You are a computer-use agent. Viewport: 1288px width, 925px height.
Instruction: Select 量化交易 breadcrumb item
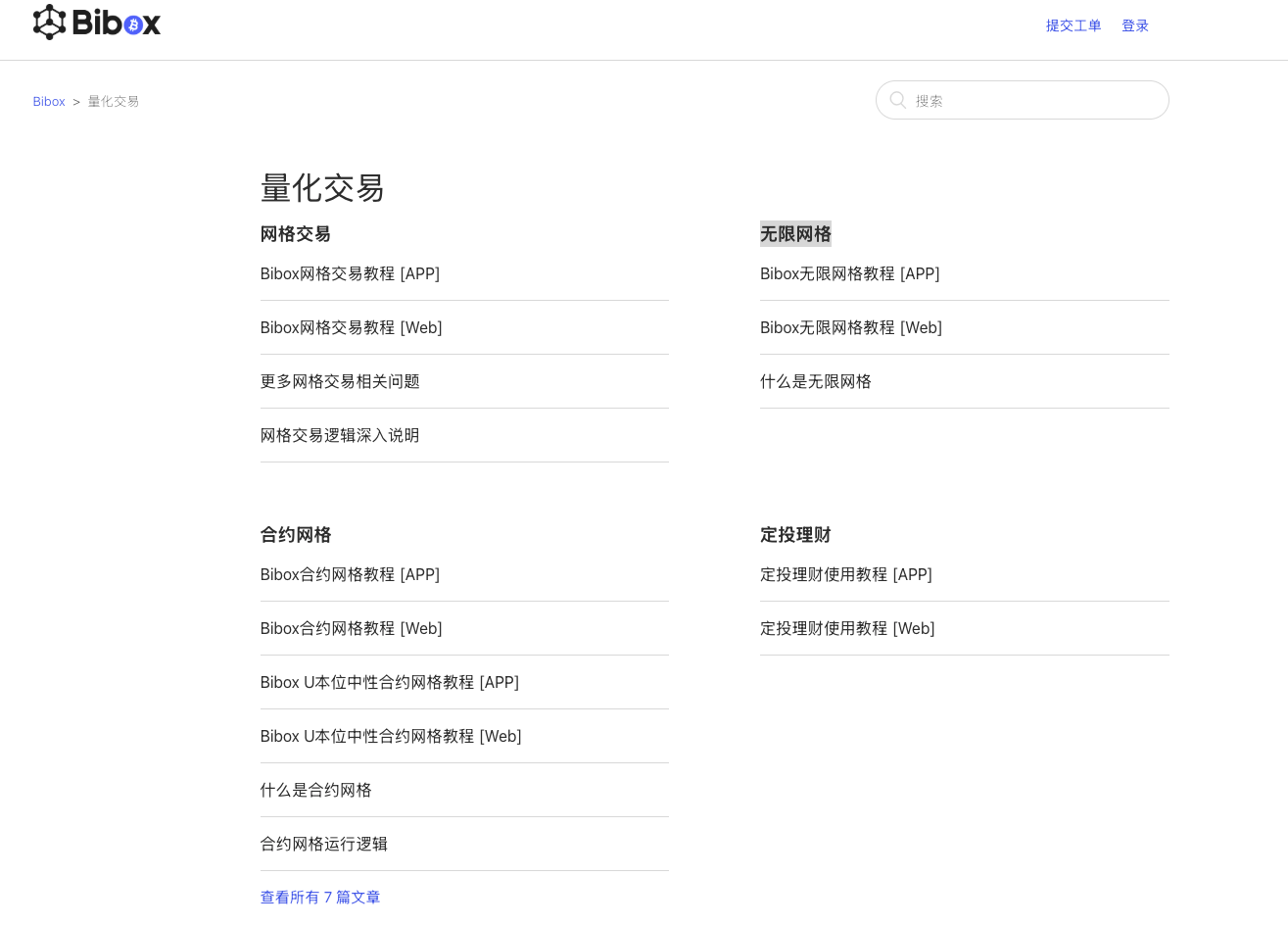pos(114,101)
